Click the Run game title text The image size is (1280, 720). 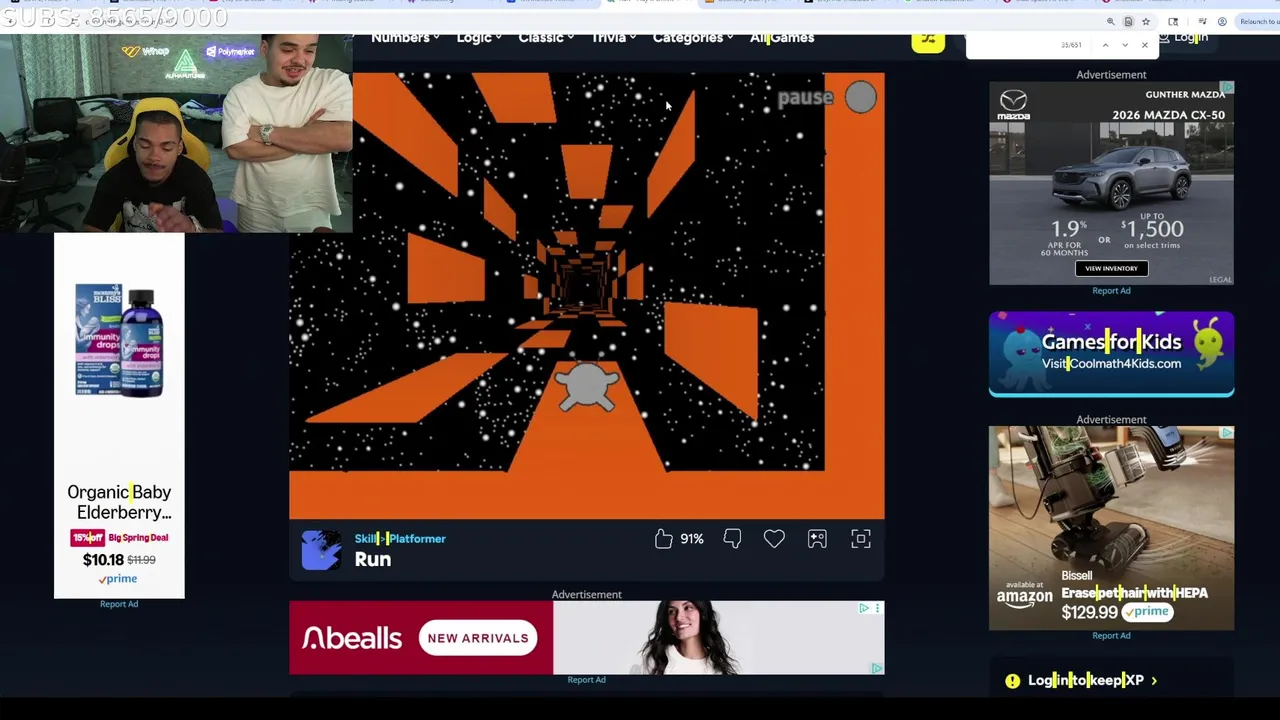372,560
